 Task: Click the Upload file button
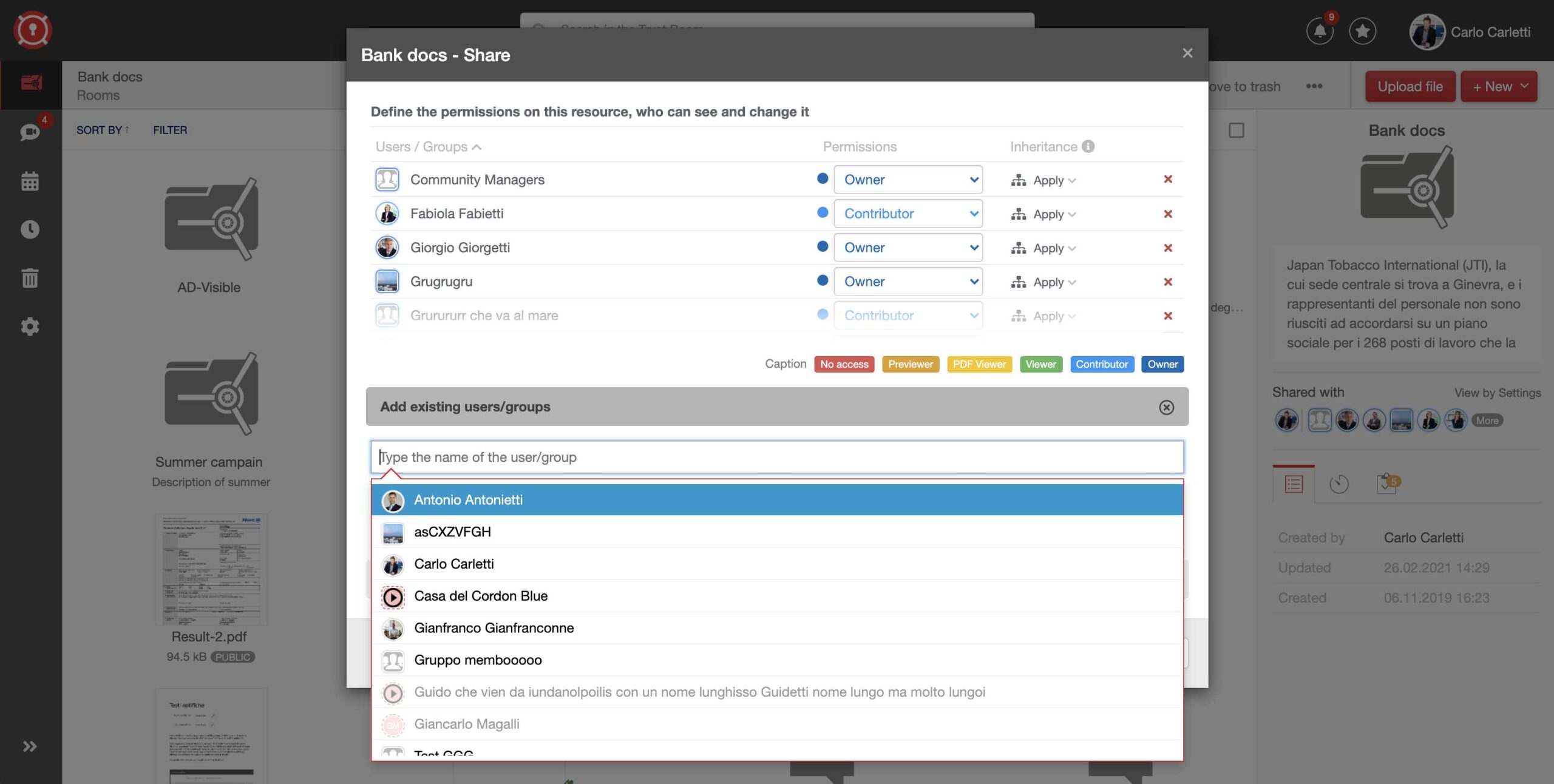click(x=1410, y=86)
